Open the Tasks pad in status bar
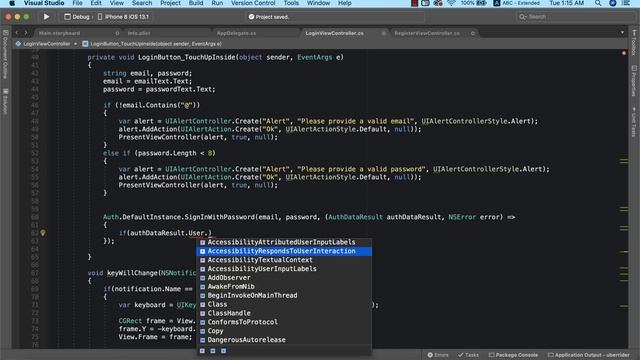Screen dimensions: 640x360 pos(468,355)
